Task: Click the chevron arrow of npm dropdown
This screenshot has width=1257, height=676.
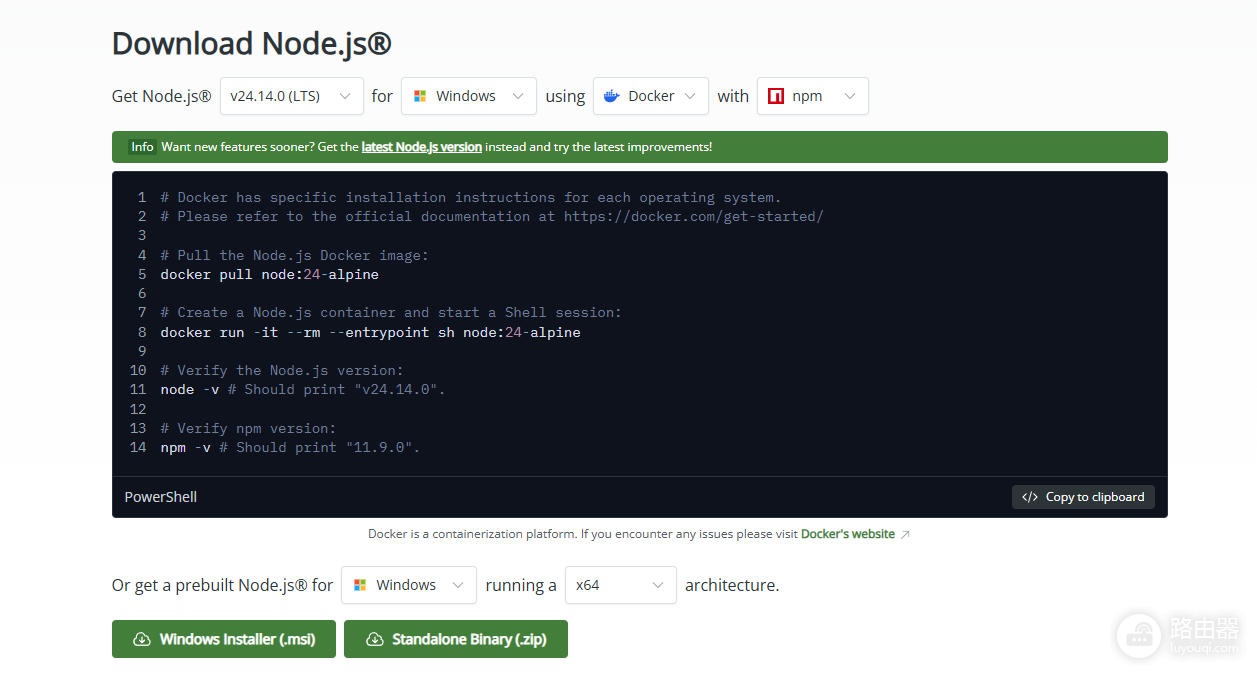Action: tap(850, 96)
